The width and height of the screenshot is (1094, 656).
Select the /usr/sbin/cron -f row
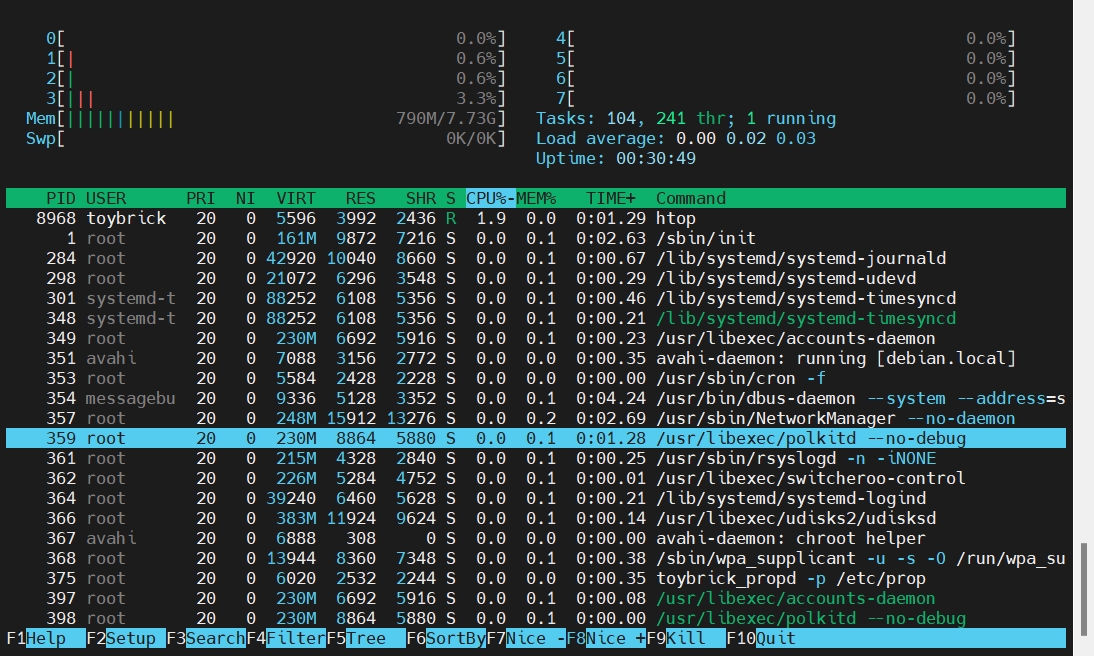(536, 378)
